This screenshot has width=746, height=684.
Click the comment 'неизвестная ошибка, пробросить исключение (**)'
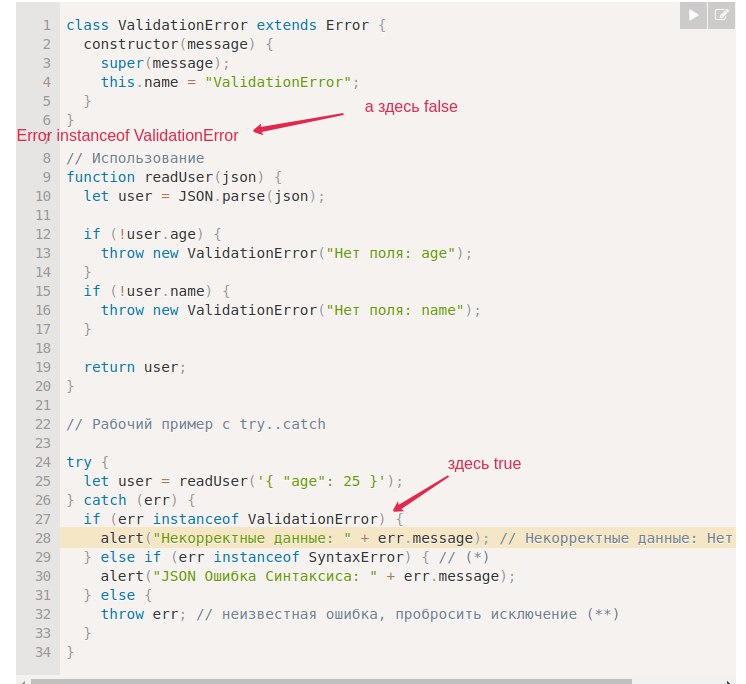point(421,614)
